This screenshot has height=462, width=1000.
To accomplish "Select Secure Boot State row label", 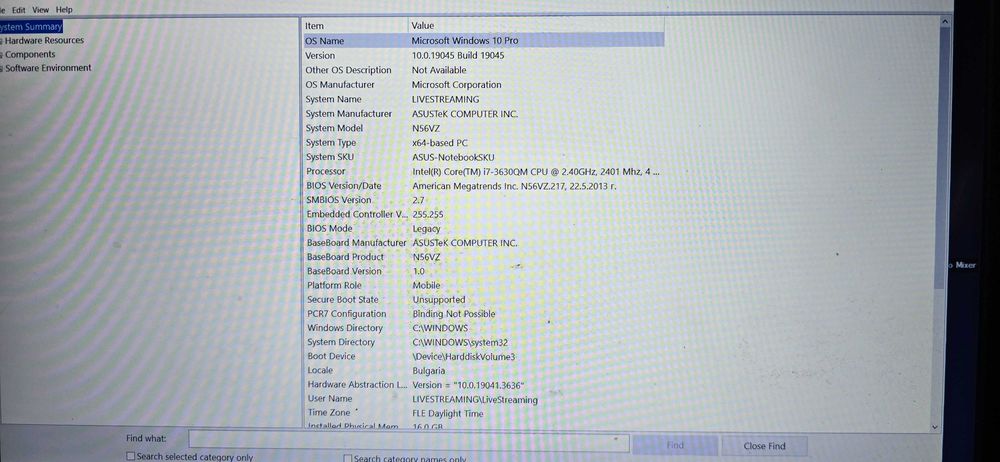I will pyautogui.click(x=342, y=299).
